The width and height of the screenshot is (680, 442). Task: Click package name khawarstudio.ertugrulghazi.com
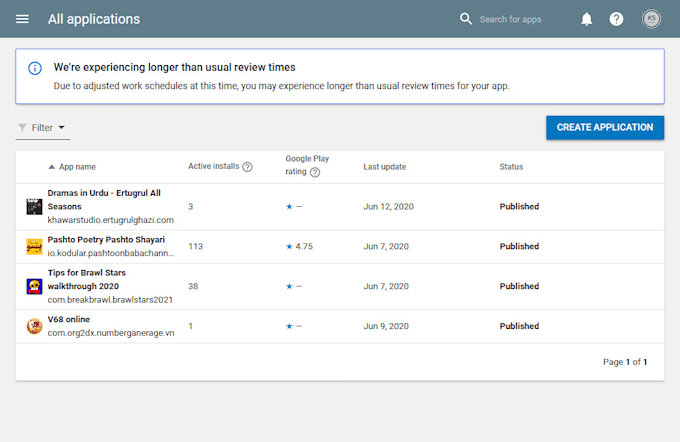(x=111, y=220)
